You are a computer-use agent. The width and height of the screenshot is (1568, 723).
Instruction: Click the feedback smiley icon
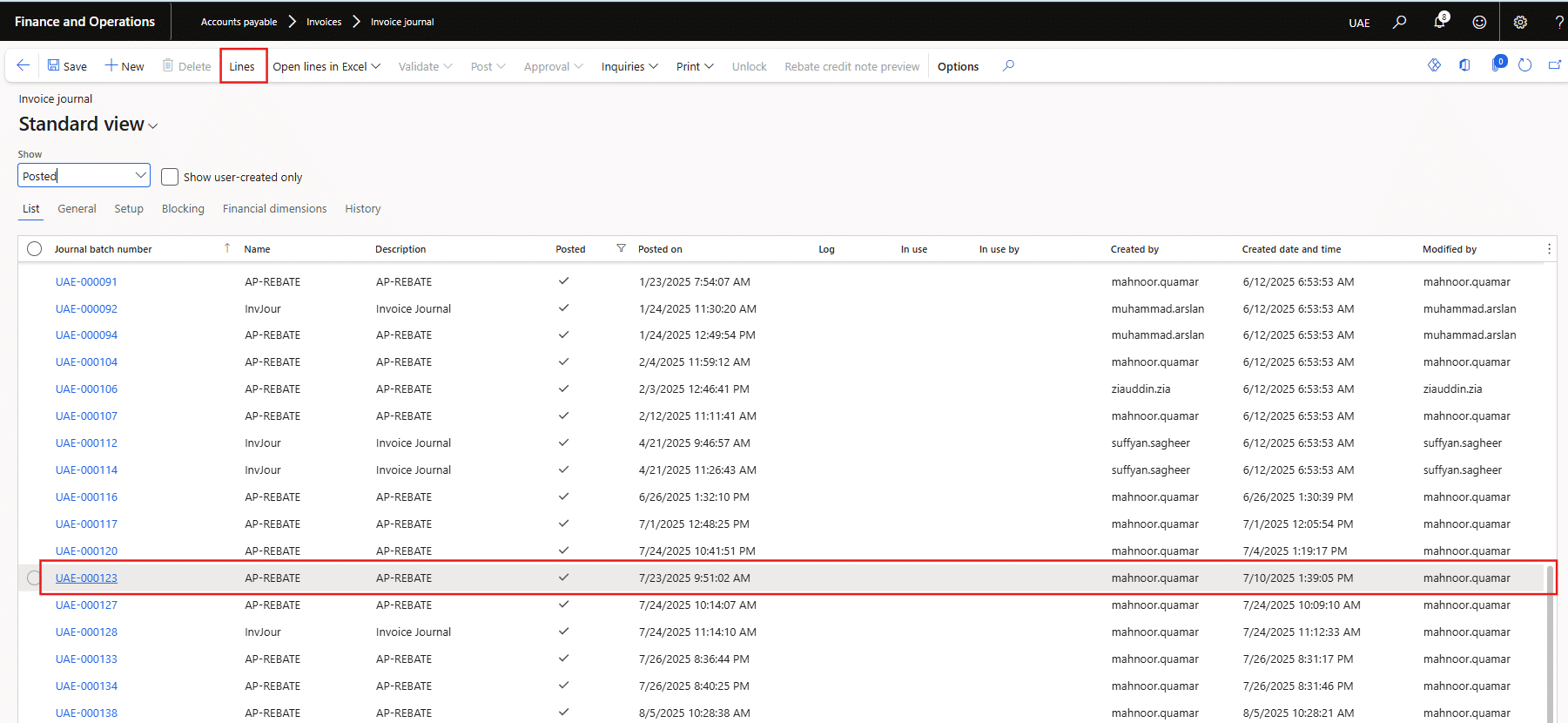coord(1479,22)
